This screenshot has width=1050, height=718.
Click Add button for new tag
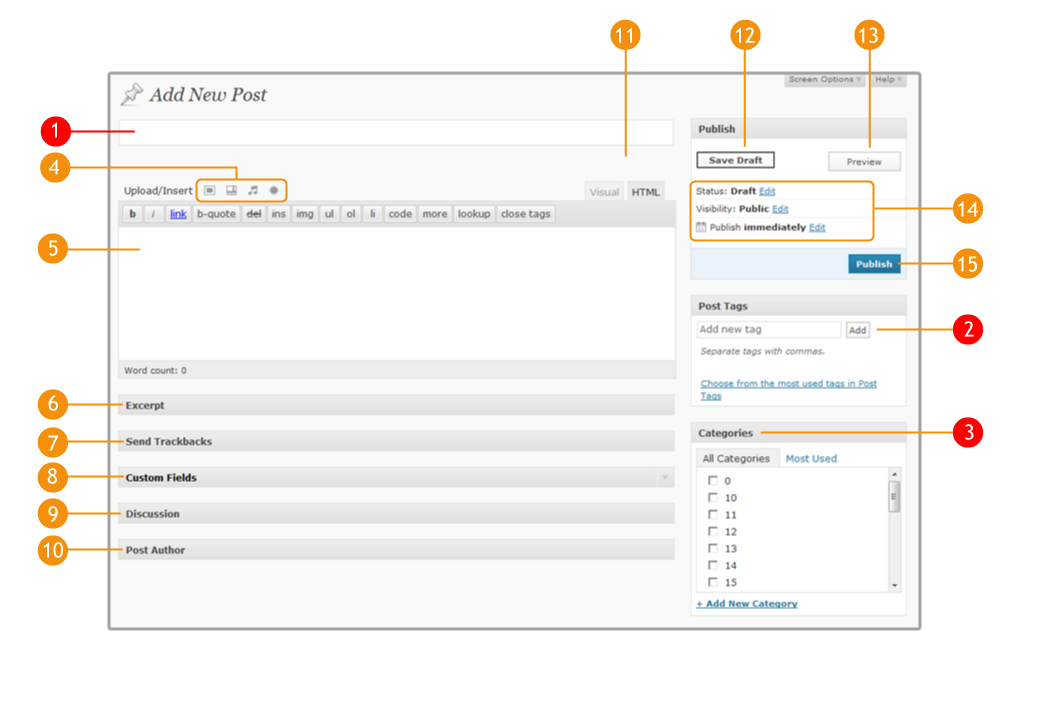(857, 330)
